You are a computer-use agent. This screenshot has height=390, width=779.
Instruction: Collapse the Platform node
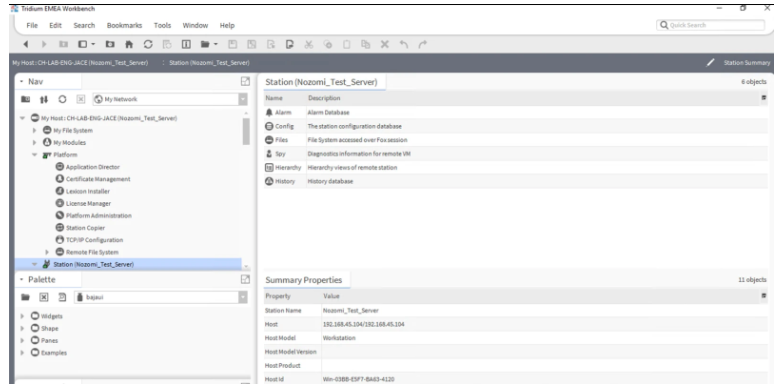(34, 155)
